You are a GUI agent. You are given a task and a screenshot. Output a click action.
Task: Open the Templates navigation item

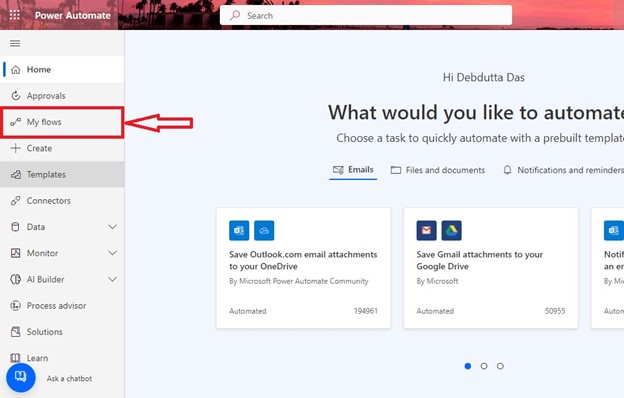tap(62, 174)
